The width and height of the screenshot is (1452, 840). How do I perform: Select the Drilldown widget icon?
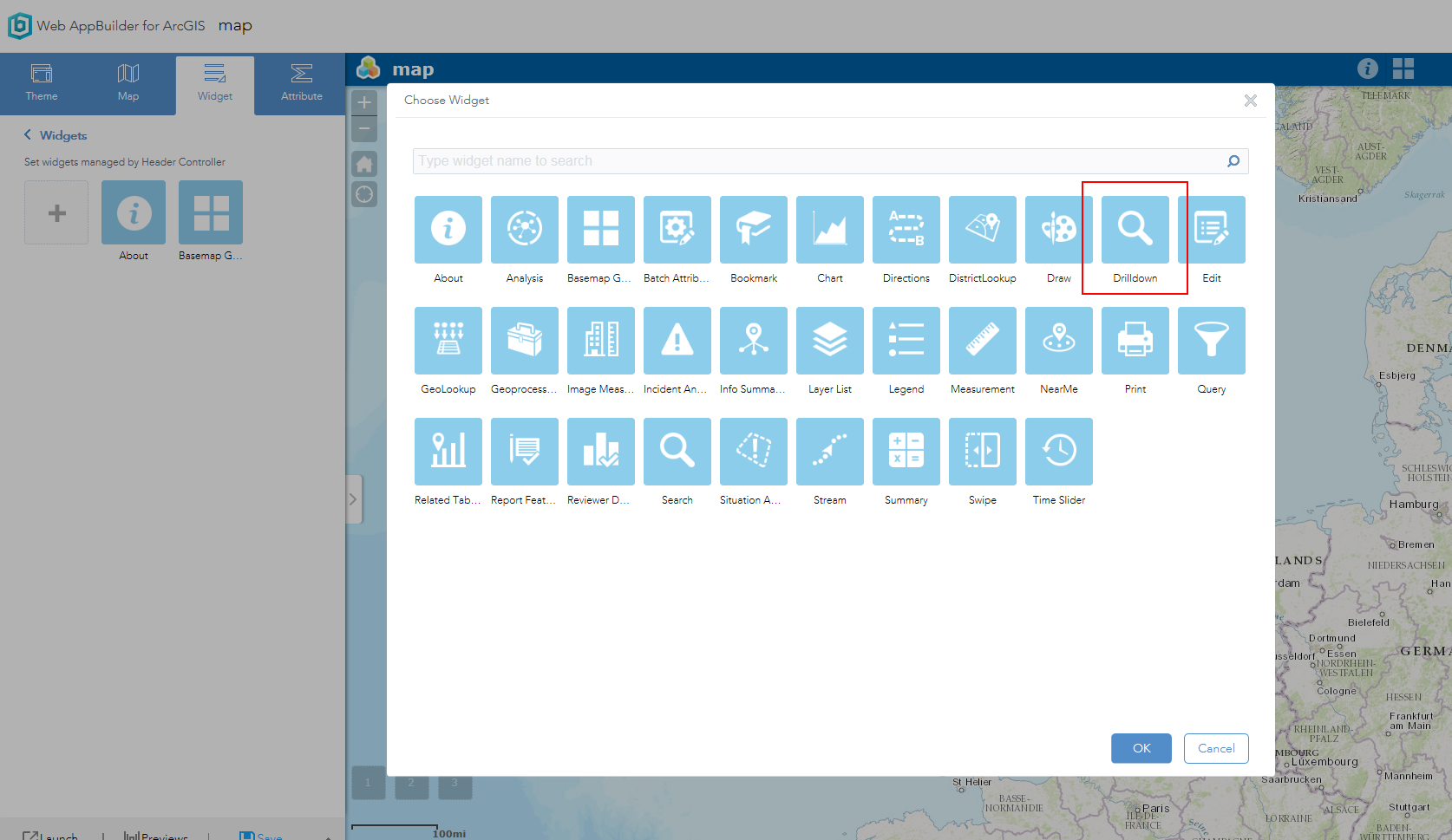(x=1135, y=230)
